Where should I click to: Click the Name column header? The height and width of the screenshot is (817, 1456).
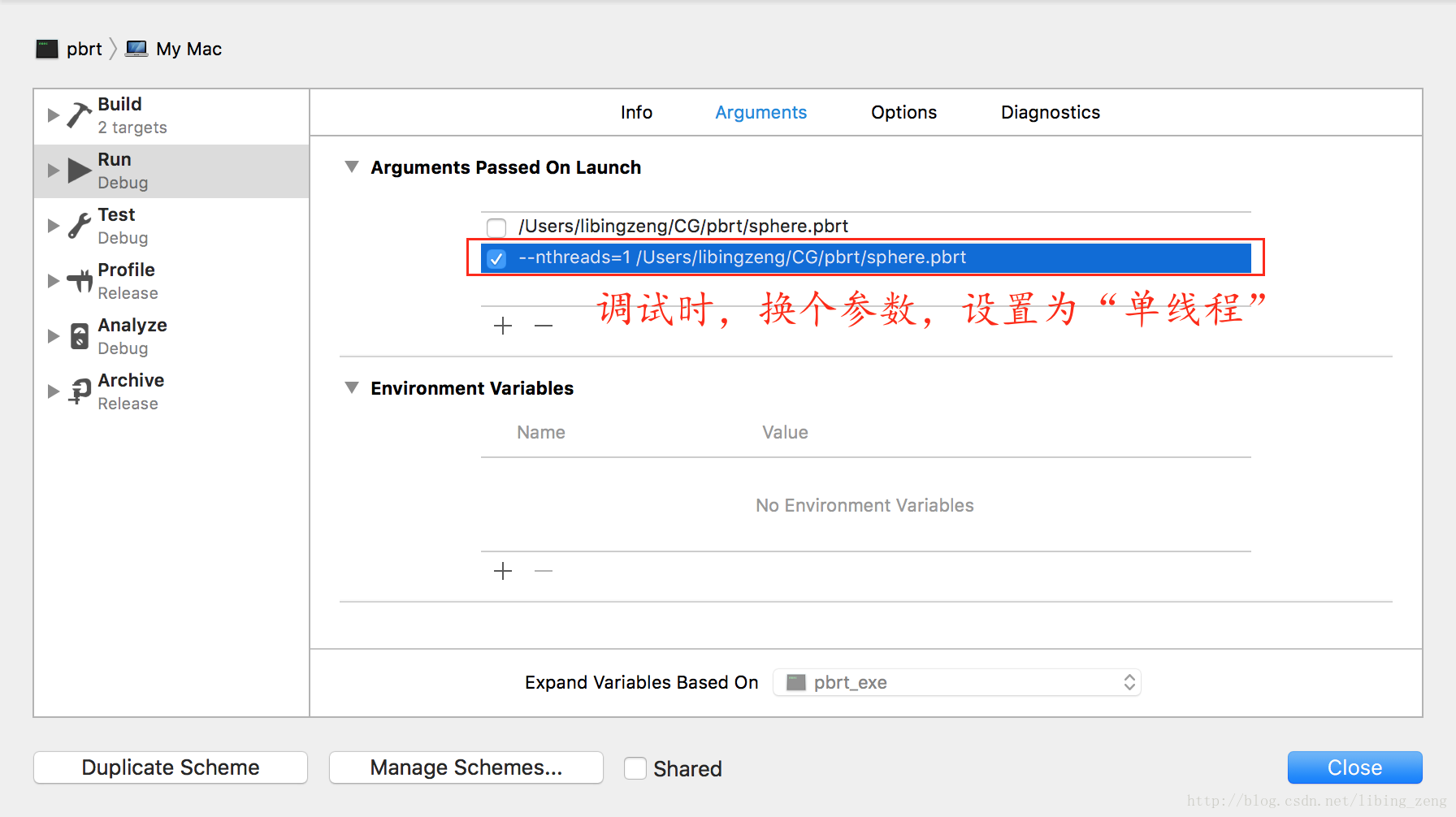541,432
